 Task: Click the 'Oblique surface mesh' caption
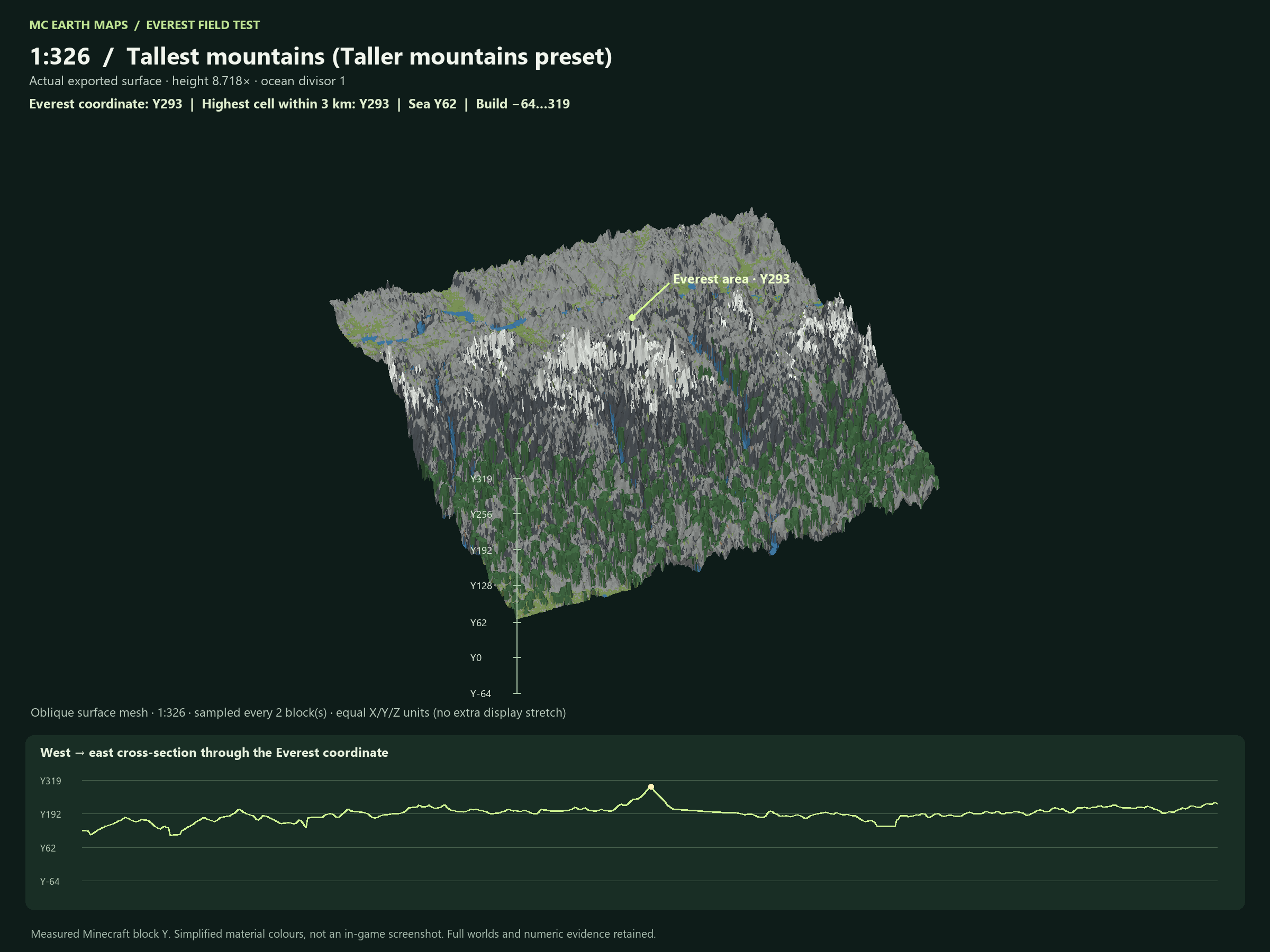298,713
